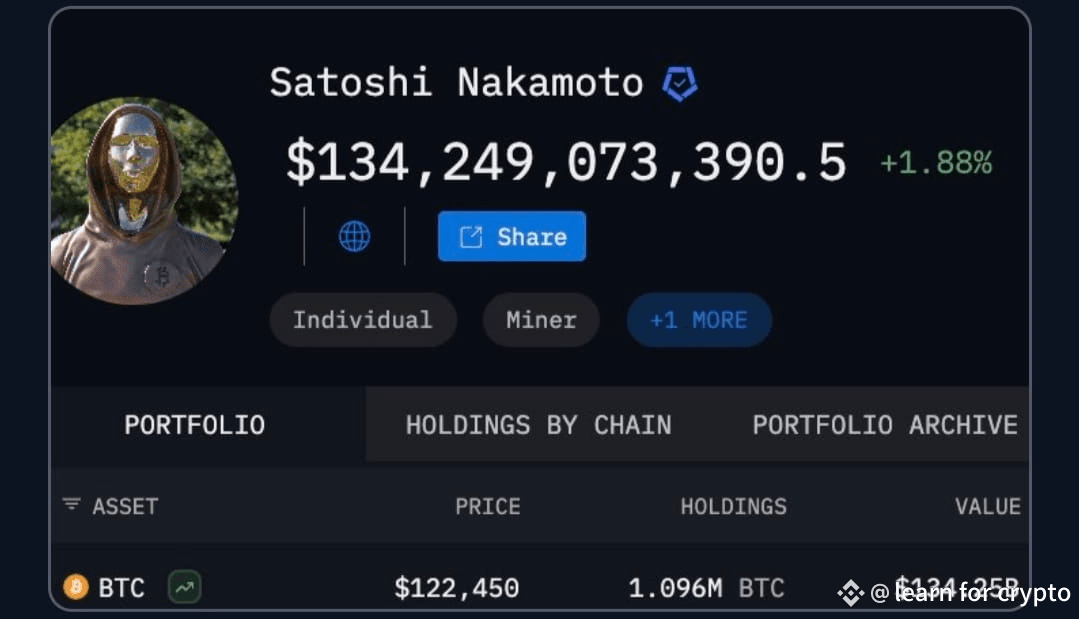This screenshot has height=619, width=1079.
Task: Click the verified badge beside Satoshi Nakamoto
Action: [680, 84]
